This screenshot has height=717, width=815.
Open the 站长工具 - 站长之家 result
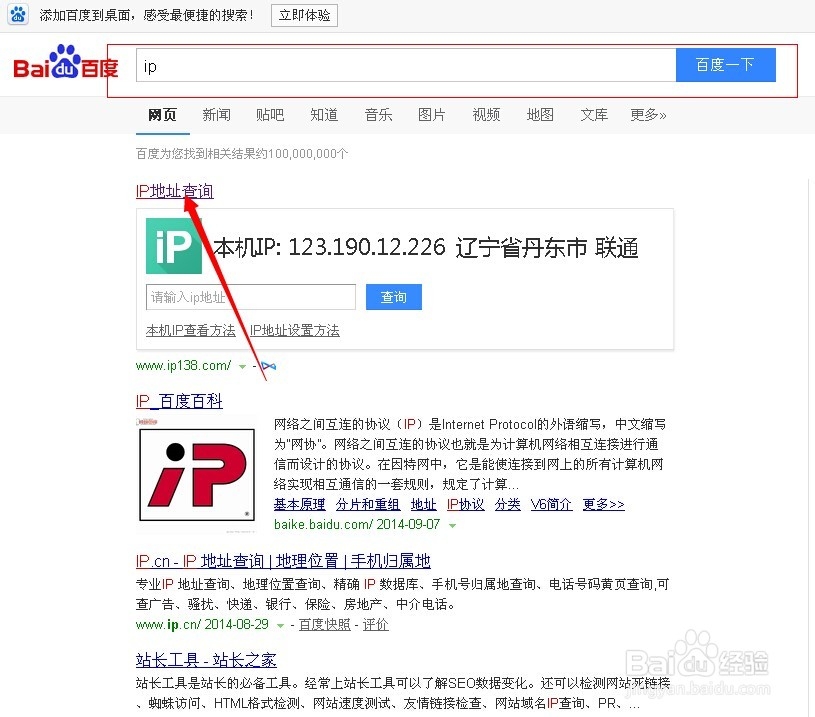[206, 660]
